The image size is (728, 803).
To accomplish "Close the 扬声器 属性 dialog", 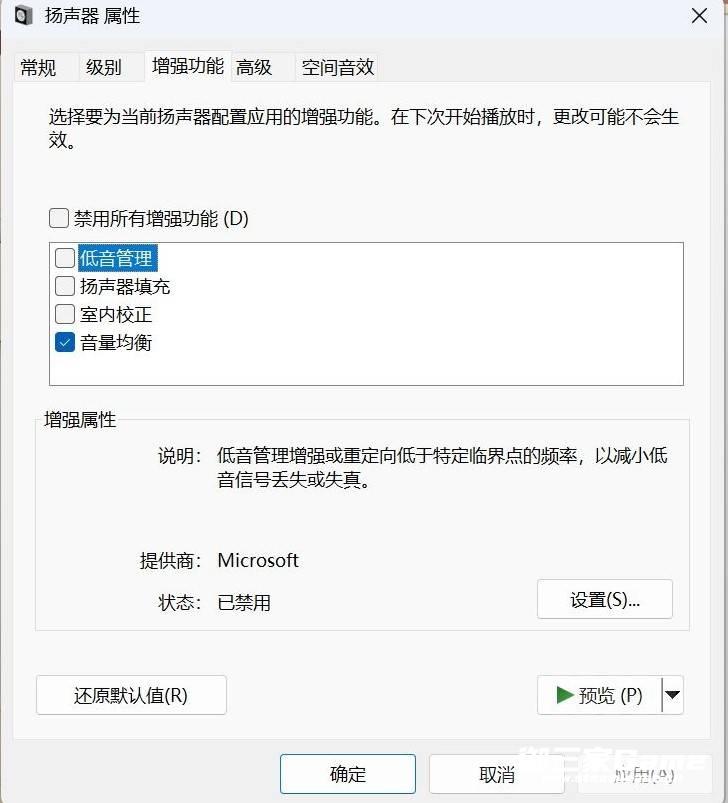I will pos(700,16).
